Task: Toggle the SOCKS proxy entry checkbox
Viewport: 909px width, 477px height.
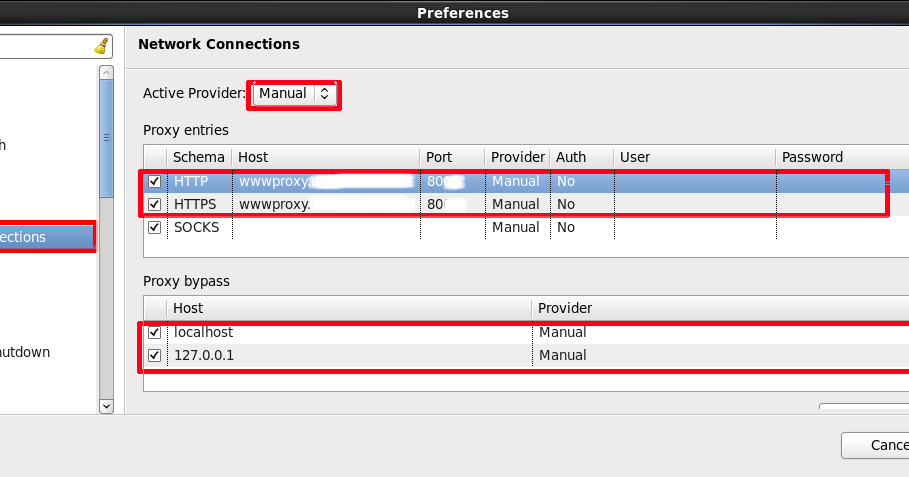Action: pos(154,227)
